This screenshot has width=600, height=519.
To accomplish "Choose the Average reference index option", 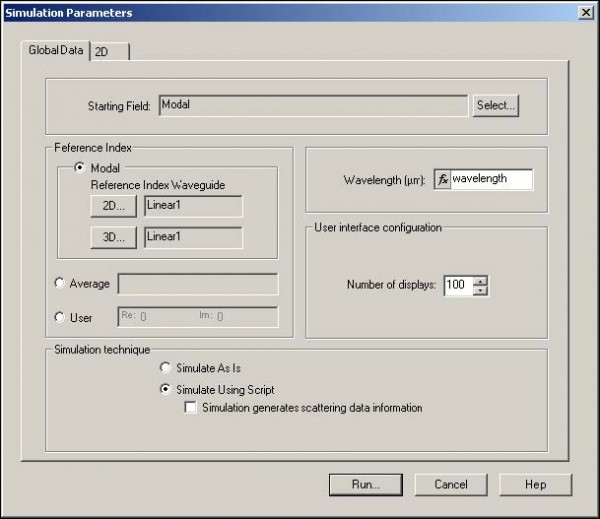I will (59, 283).
